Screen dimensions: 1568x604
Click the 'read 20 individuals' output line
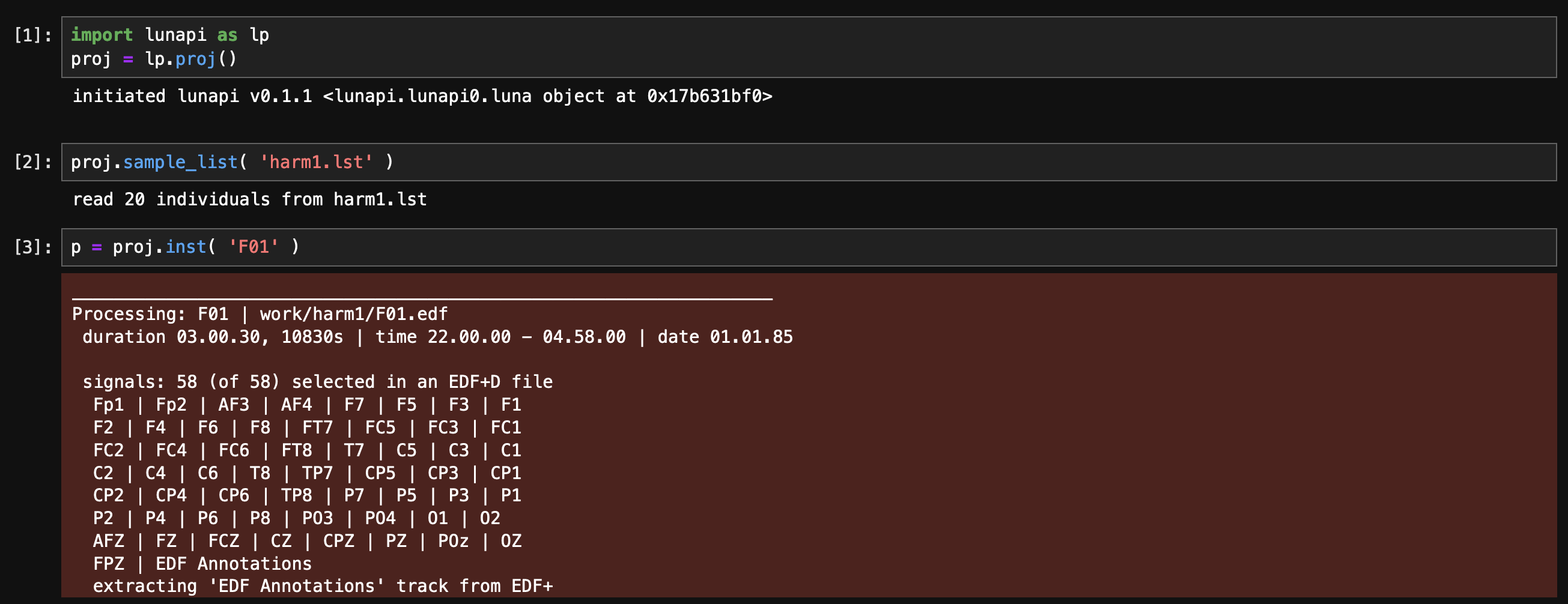coord(249,199)
